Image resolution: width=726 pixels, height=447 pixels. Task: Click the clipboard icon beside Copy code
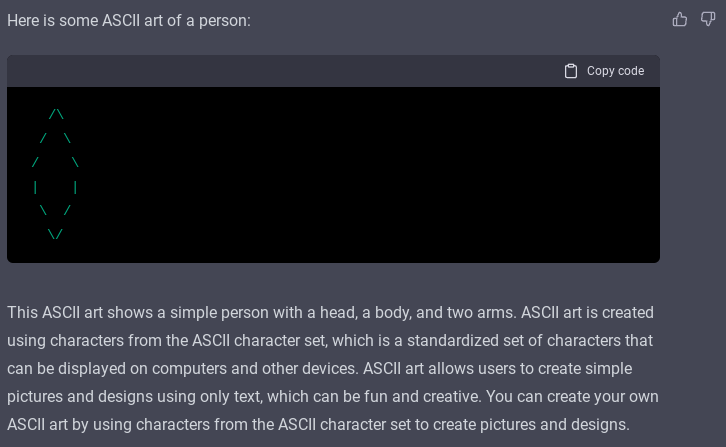(x=571, y=71)
